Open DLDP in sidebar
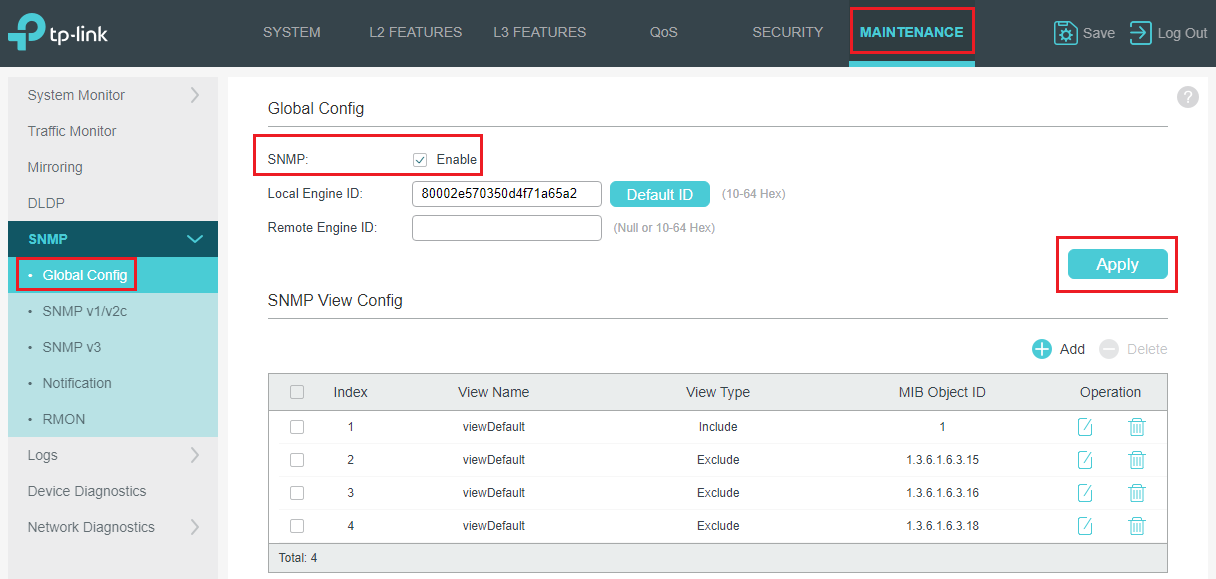The image size is (1216, 579). click(x=46, y=203)
